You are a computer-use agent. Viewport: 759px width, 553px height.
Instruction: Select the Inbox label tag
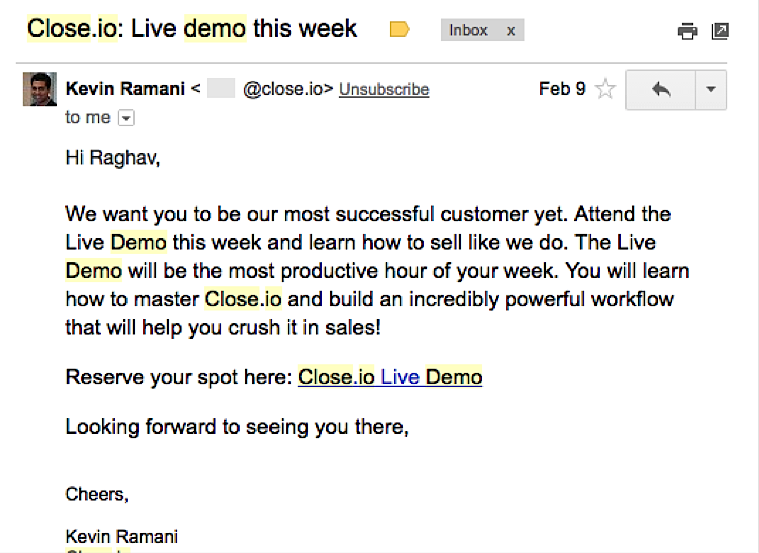click(469, 30)
